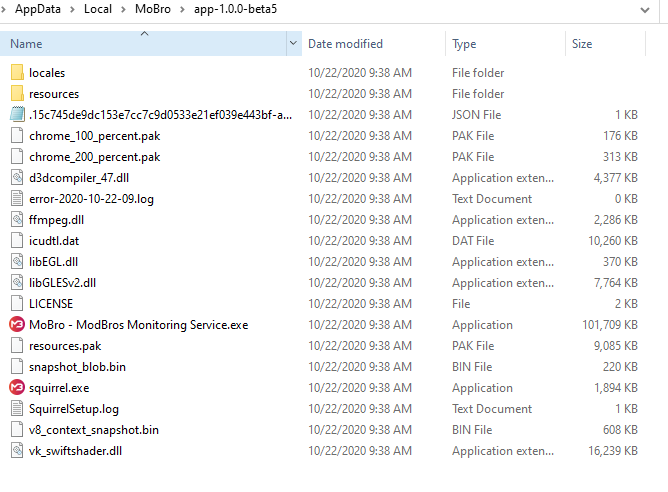
Task: Select chrome_100_percent.pak file name
Action: coord(95,136)
